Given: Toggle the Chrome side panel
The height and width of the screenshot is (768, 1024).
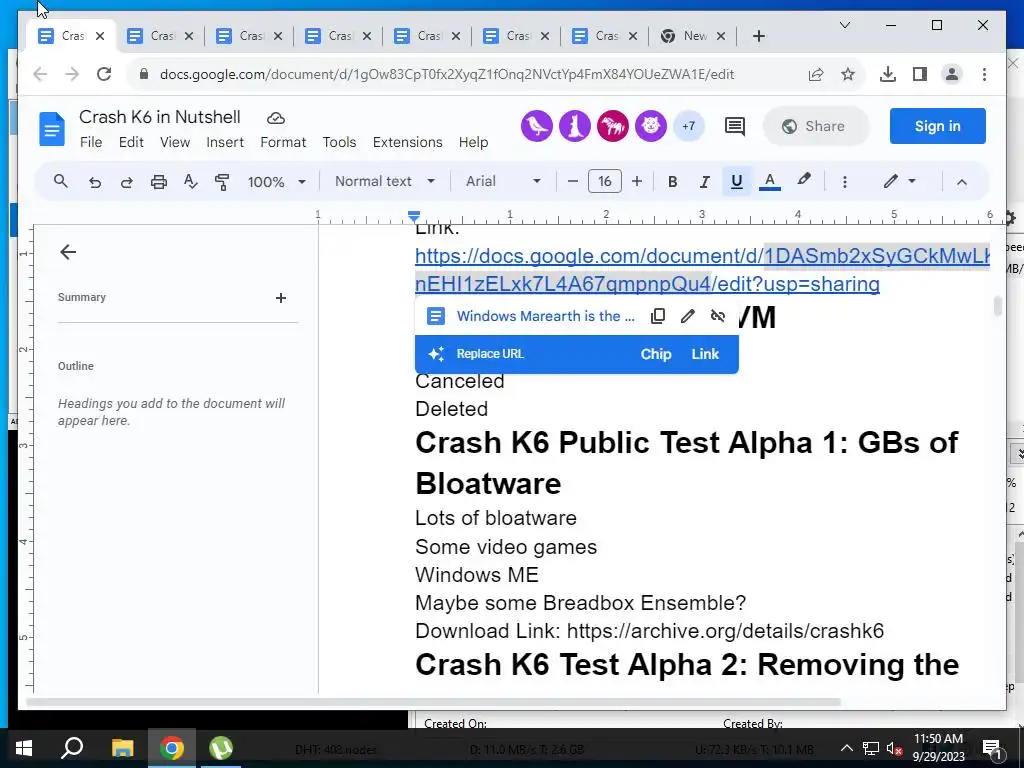Looking at the screenshot, I should tap(920, 74).
